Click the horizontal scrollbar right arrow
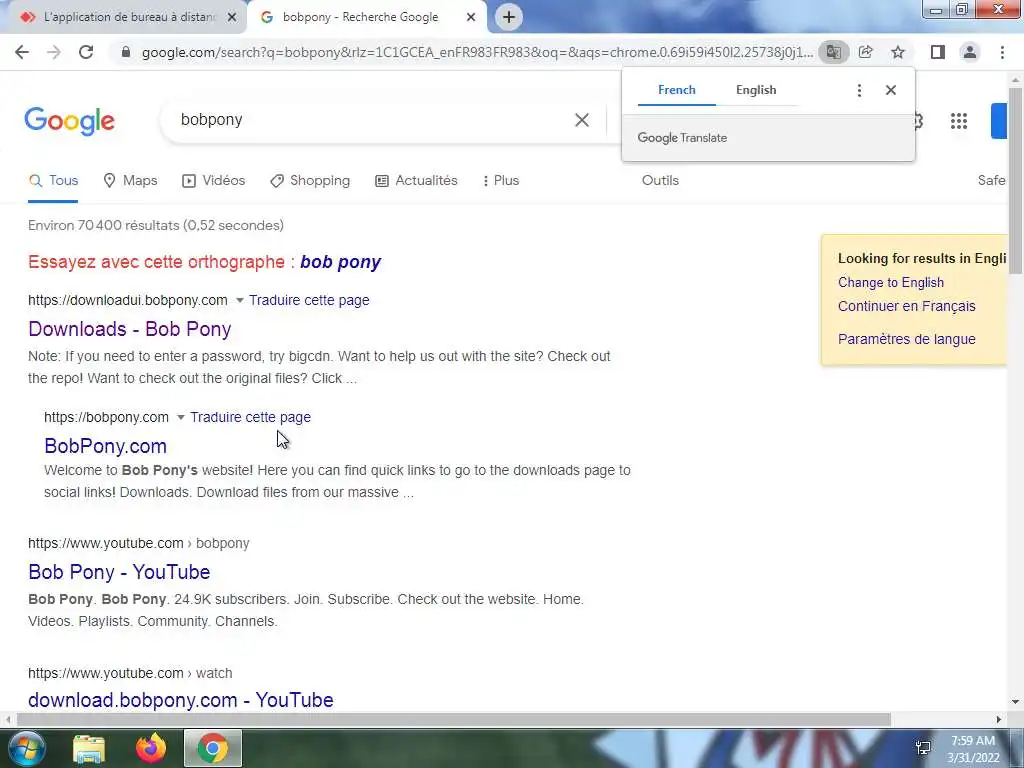Viewport: 1024px width, 768px height. point(999,720)
